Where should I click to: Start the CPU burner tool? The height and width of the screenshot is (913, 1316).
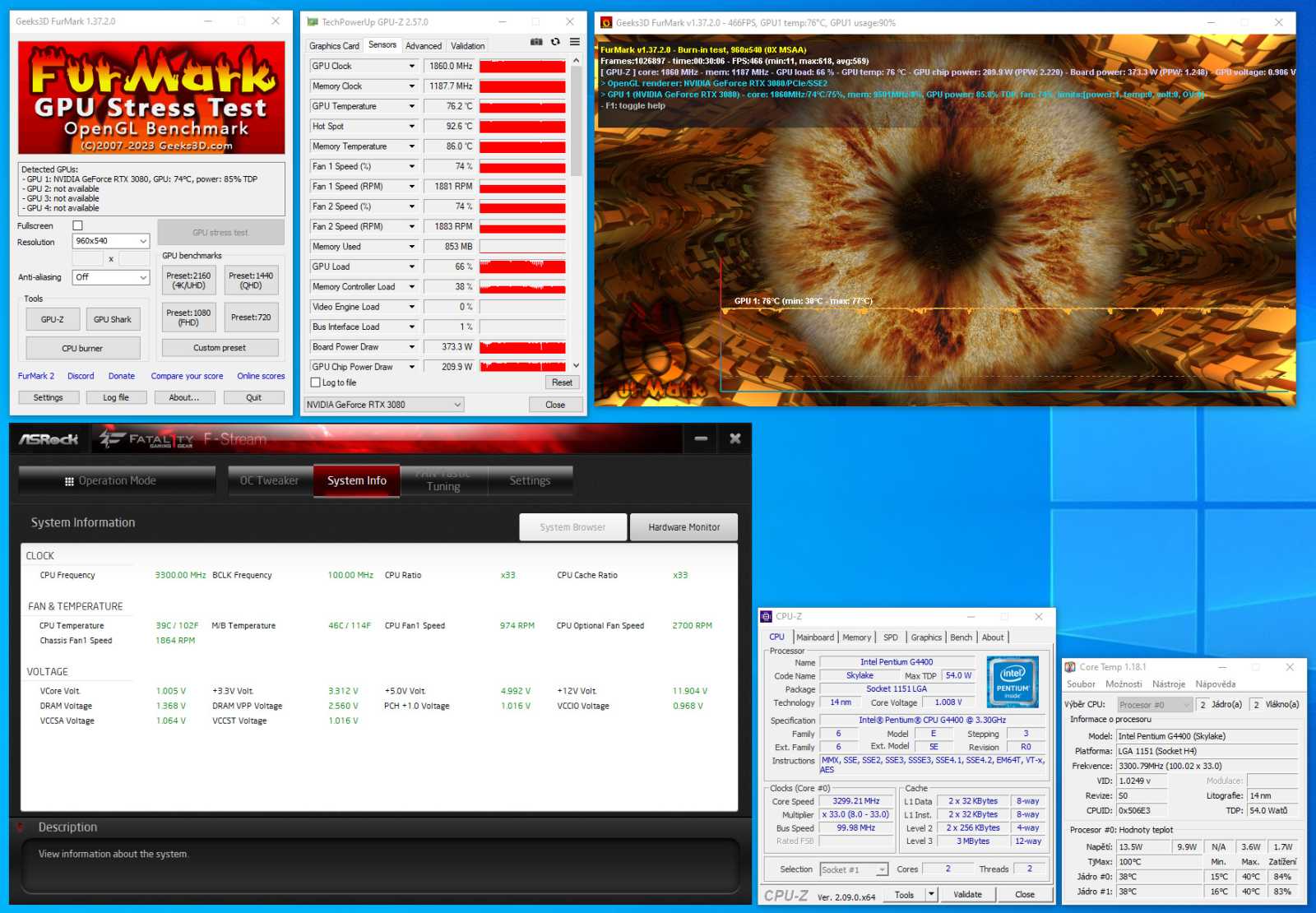pyautogui.click(x=82, y=348)
